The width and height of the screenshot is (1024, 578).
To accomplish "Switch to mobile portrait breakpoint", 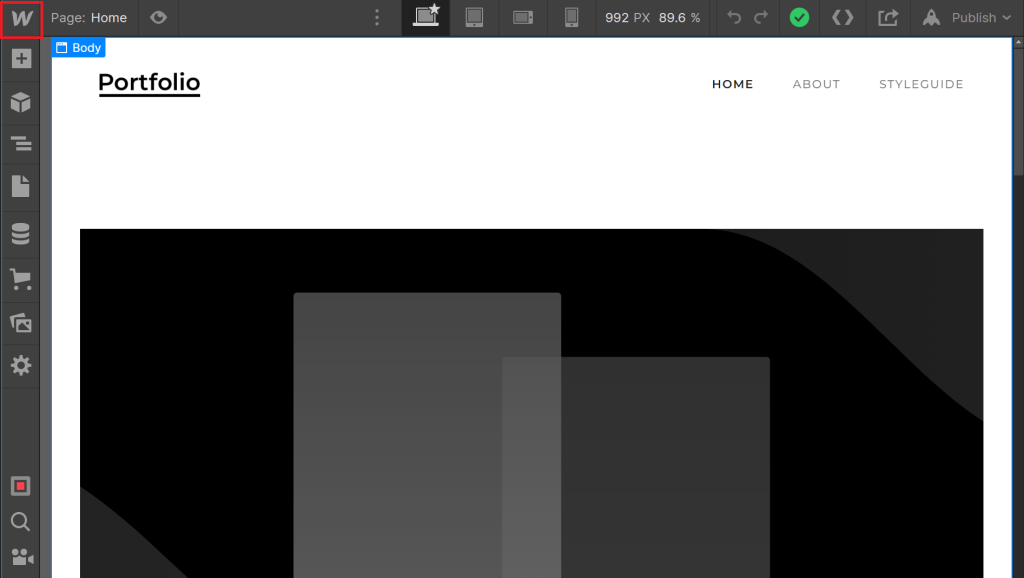I will [x=571, y=18].
